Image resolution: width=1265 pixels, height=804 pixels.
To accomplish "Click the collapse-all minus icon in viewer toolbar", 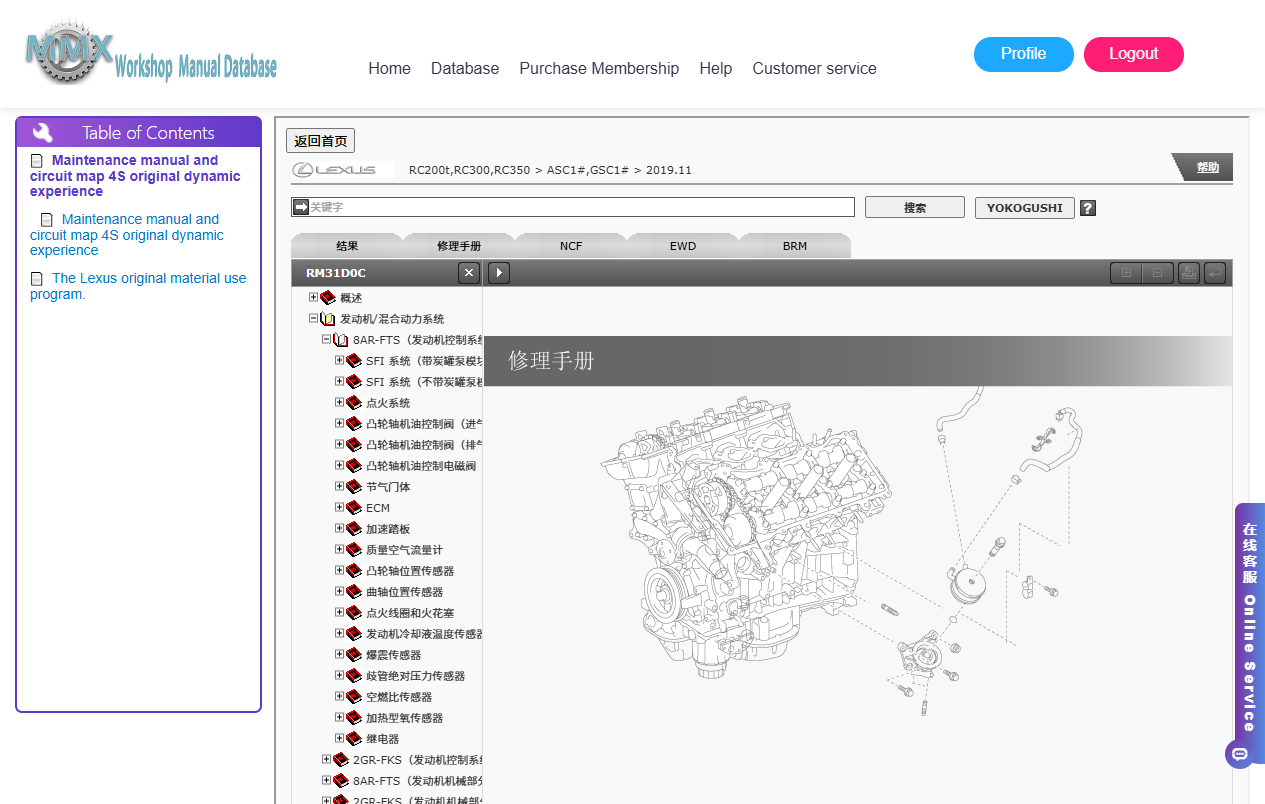I will click(1158, 273).
